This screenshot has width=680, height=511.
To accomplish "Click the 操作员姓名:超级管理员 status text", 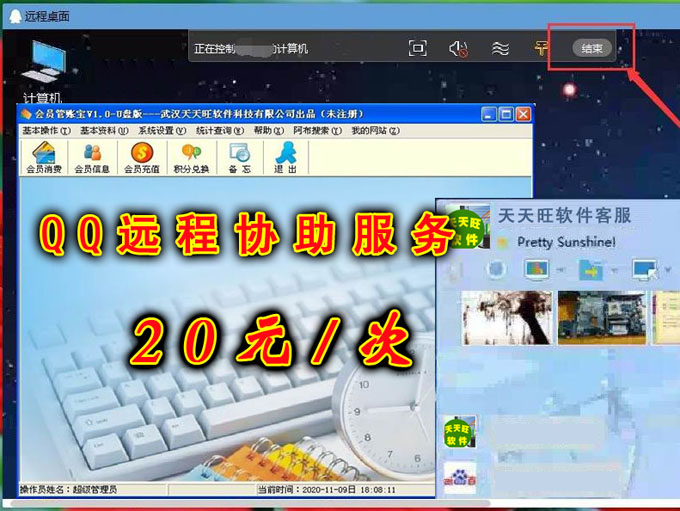I will click(x=68, y=490).
